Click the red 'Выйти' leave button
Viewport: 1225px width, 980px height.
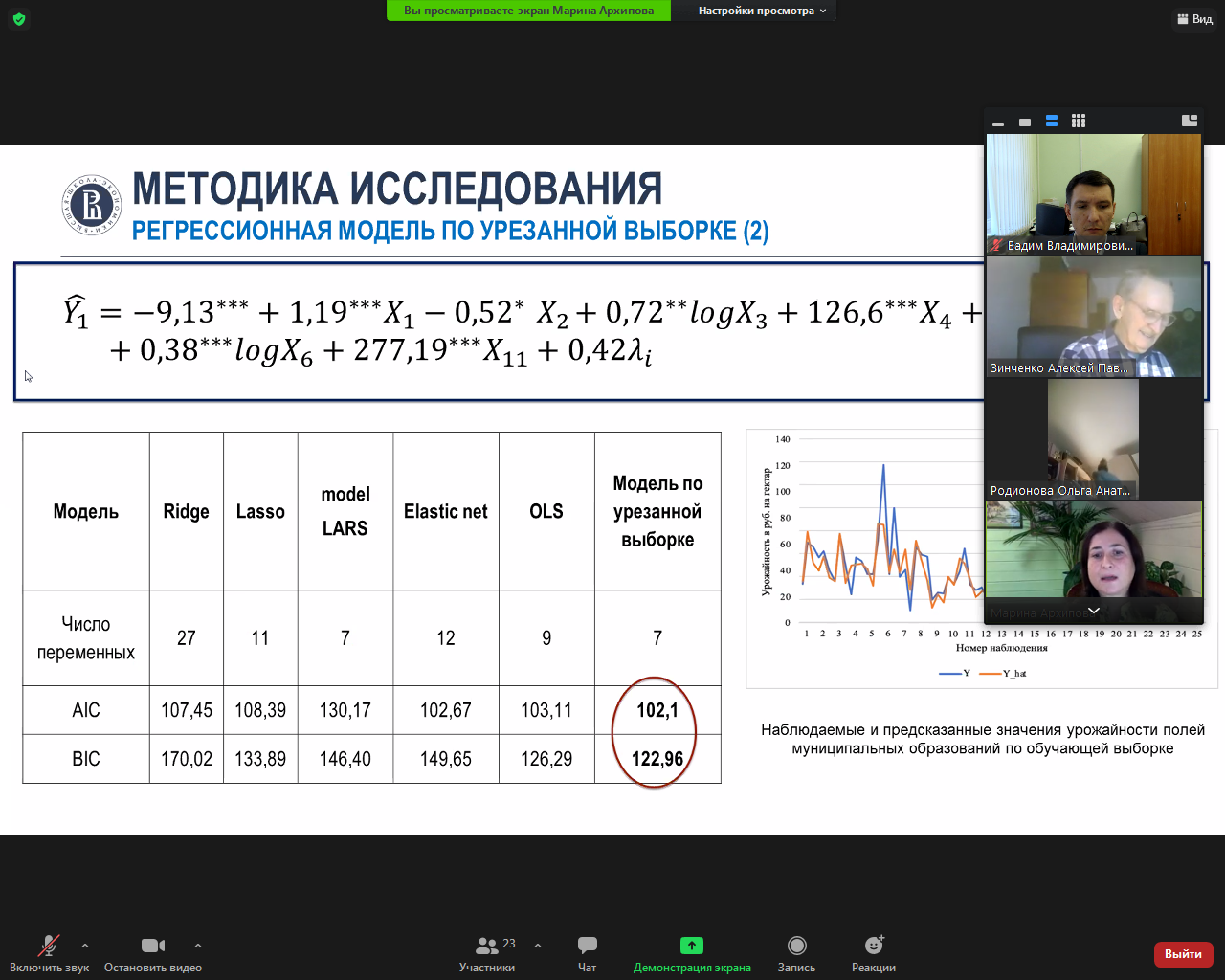1183,954
